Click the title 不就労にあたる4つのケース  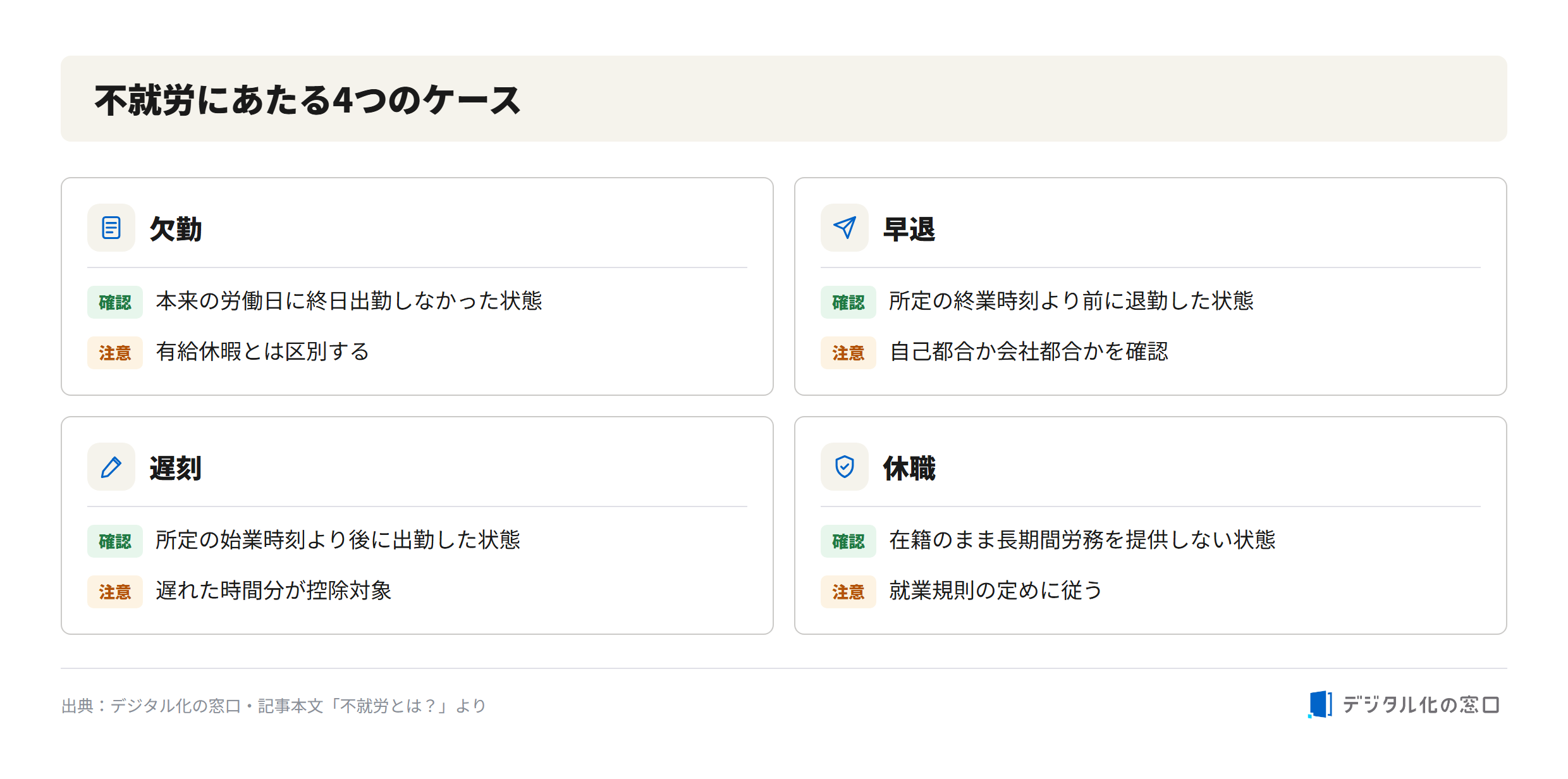pos(307,100)
